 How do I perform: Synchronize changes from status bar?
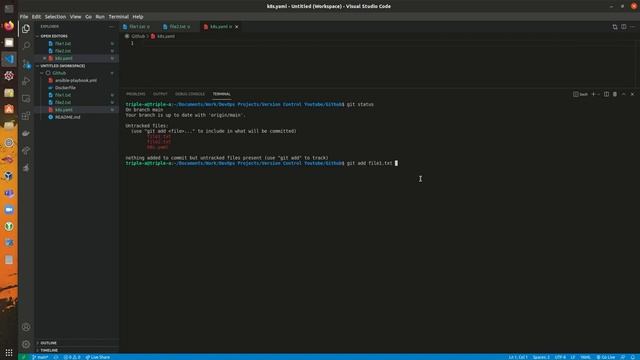click(x=56, y=357)
